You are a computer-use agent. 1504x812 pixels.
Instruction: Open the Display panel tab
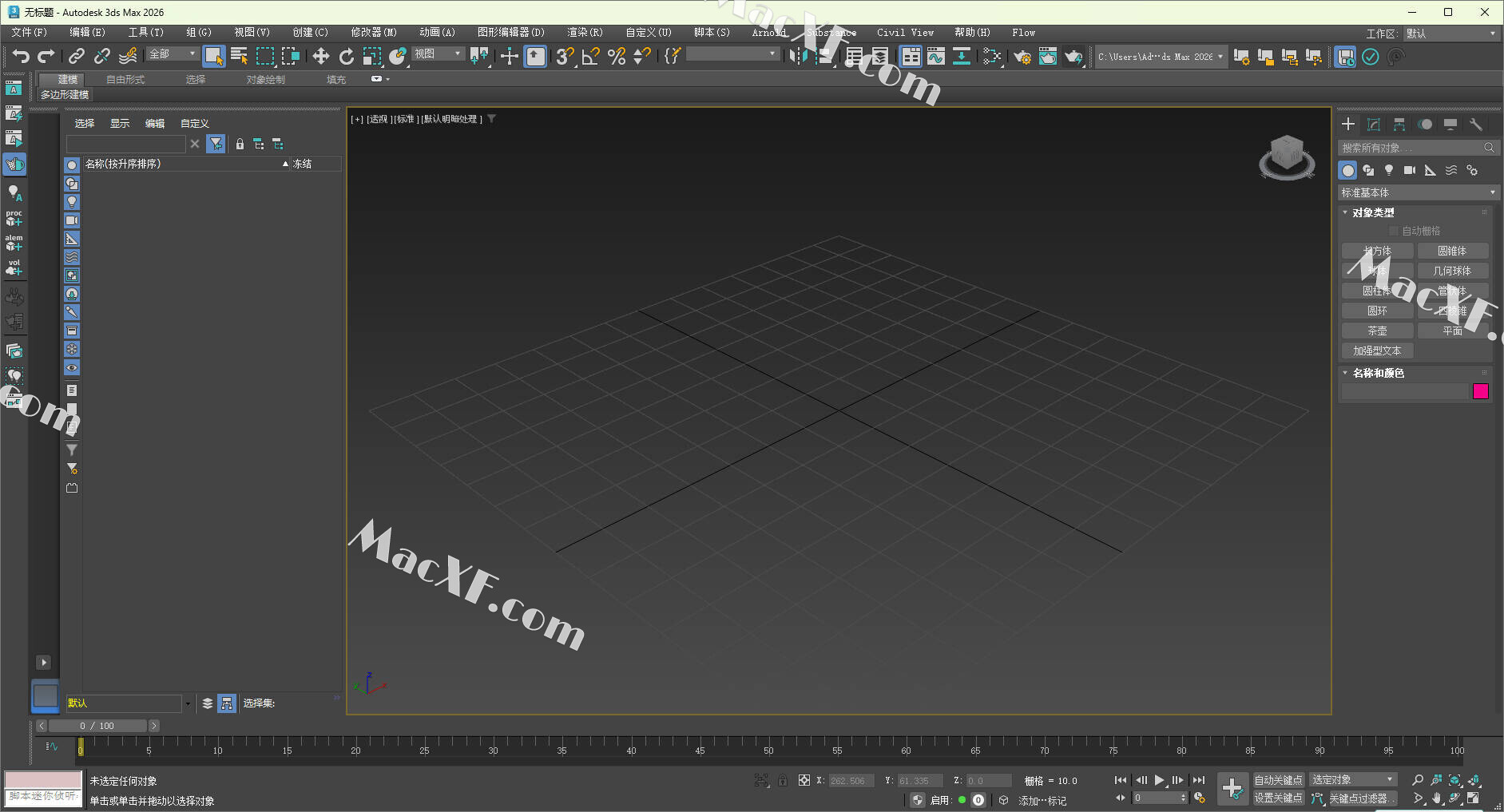click(1450, 125)
